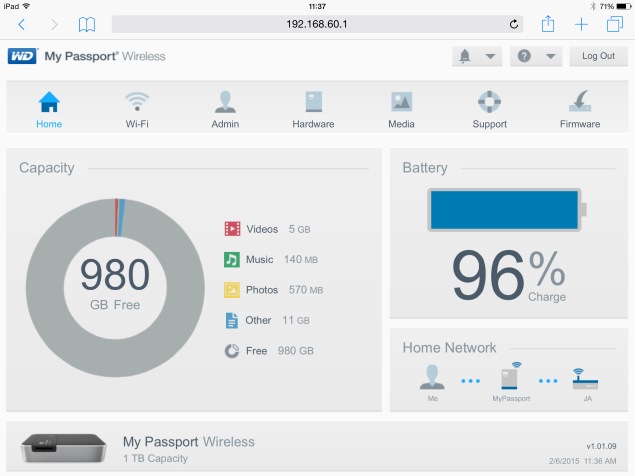Click dots between Me and MyPassport

(x=471, y=381)
